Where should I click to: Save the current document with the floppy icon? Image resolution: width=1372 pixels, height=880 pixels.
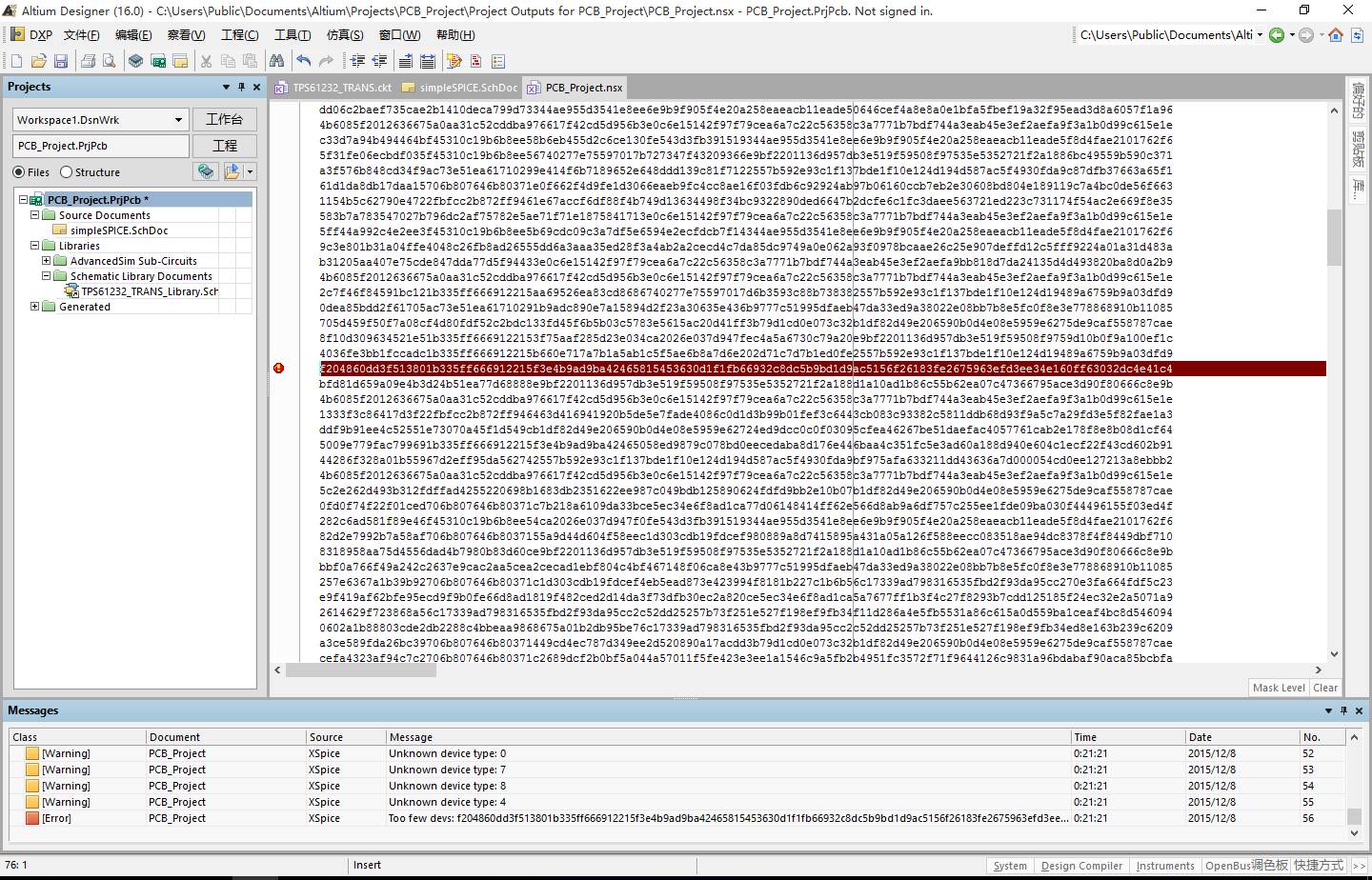tap(61, 61)
